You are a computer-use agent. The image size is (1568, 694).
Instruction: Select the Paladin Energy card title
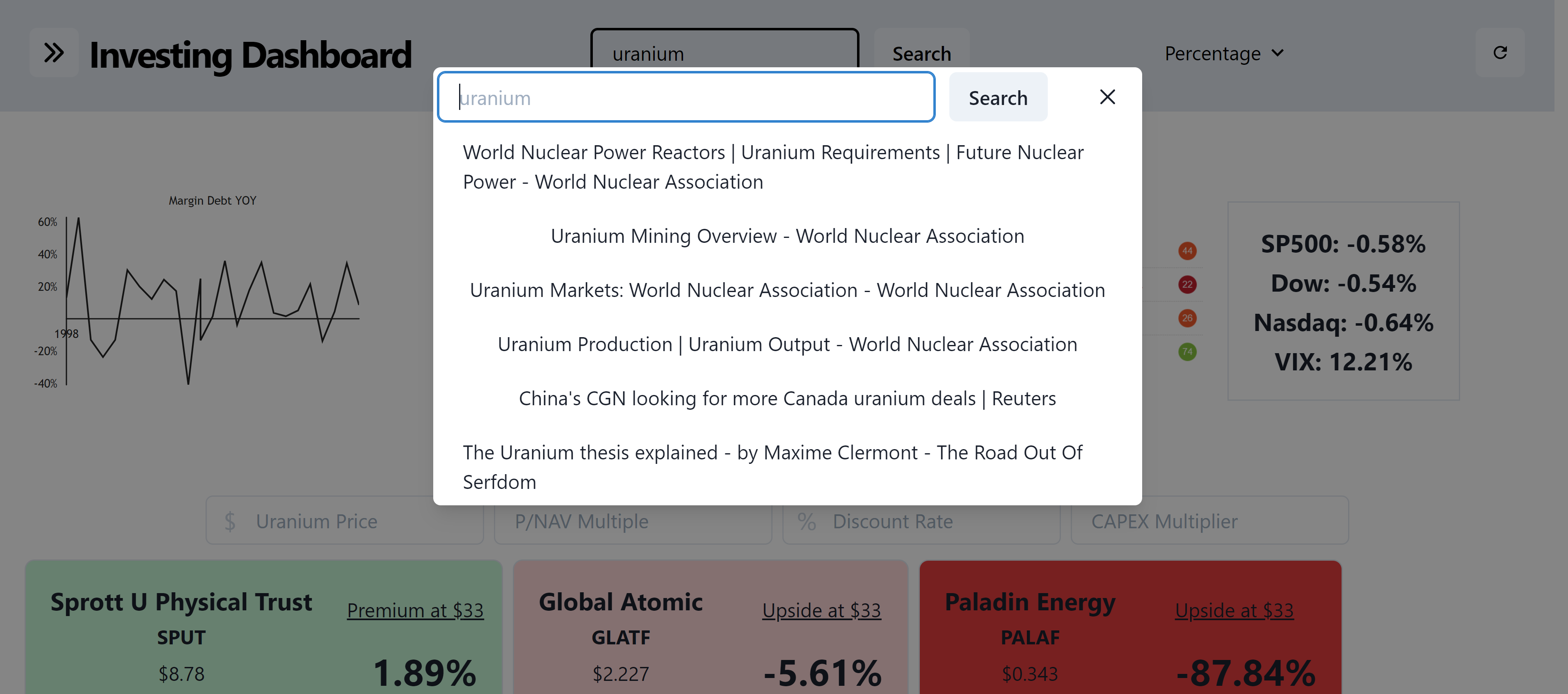click(x=1030, y=602)
